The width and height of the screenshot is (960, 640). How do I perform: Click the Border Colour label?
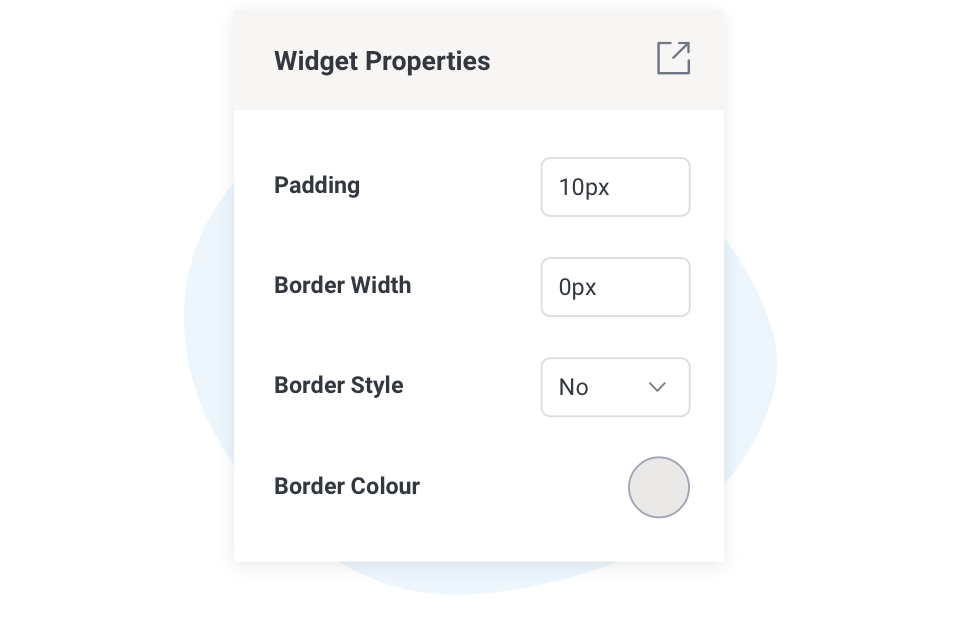pos(346,486)
